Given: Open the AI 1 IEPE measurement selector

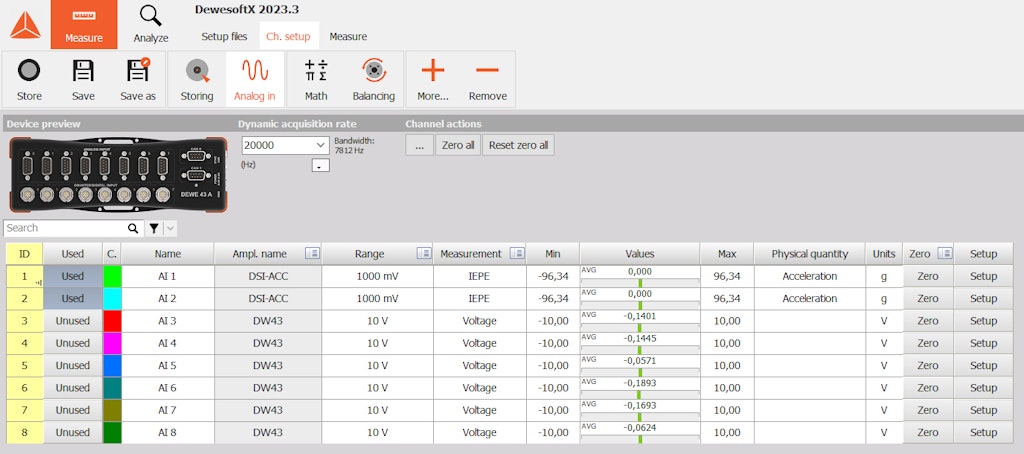Looking at the screenshot, I should tap(479, 276).
